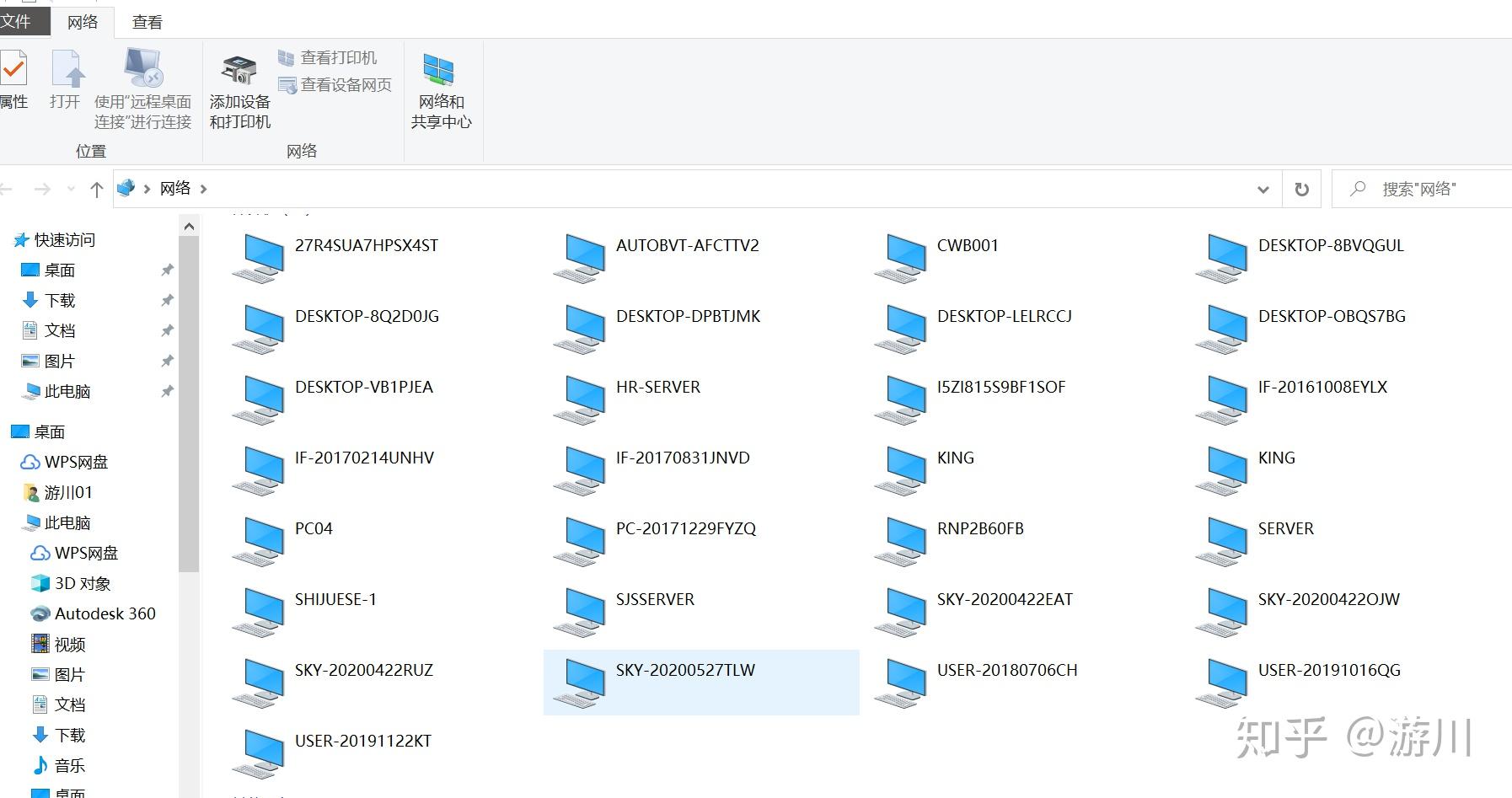Select the PC04 computer icon
The image size is (1512, 798).
(x=259, y=540)
